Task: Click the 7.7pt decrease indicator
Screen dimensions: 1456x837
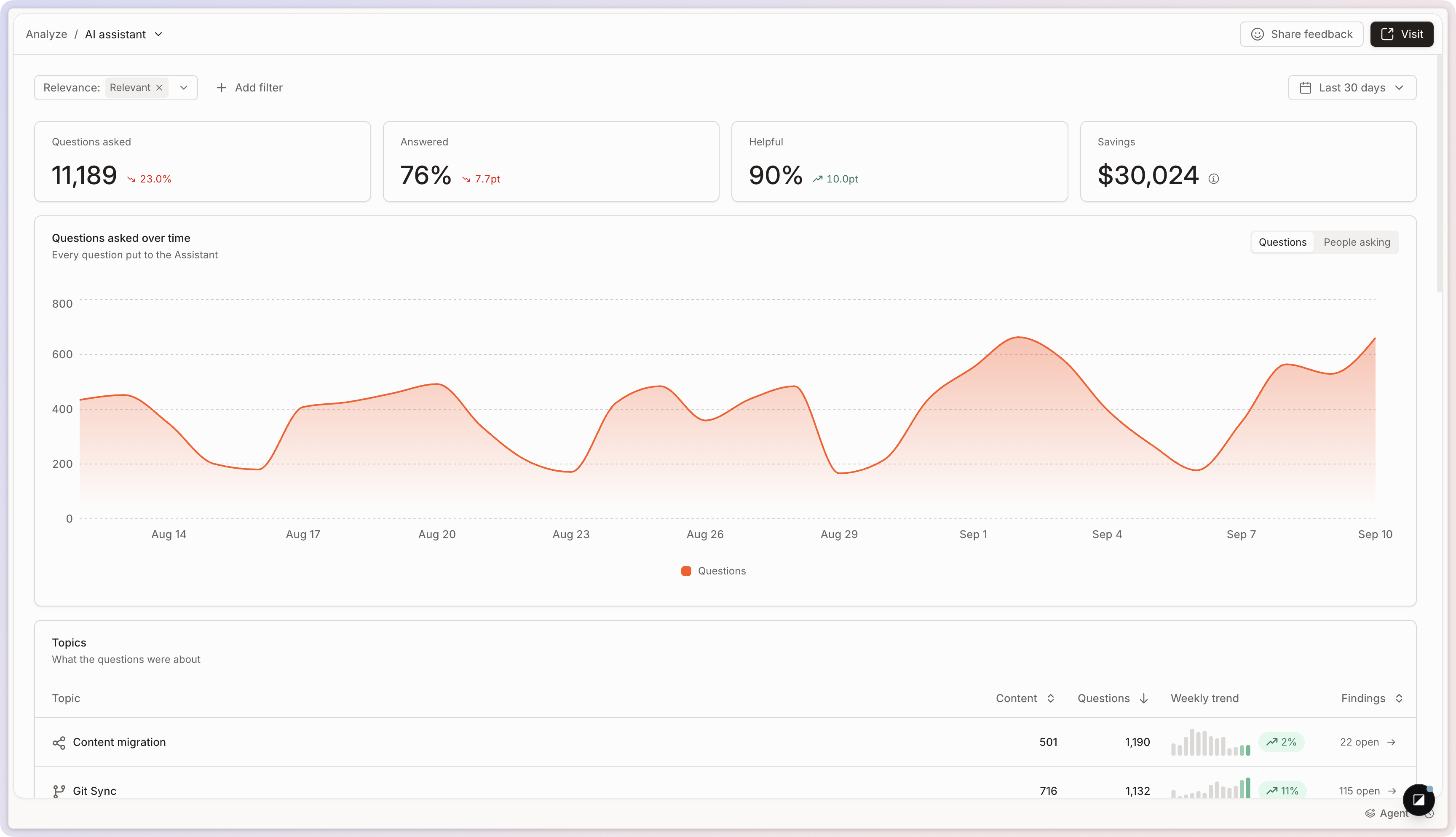Action: click(481, 180)
